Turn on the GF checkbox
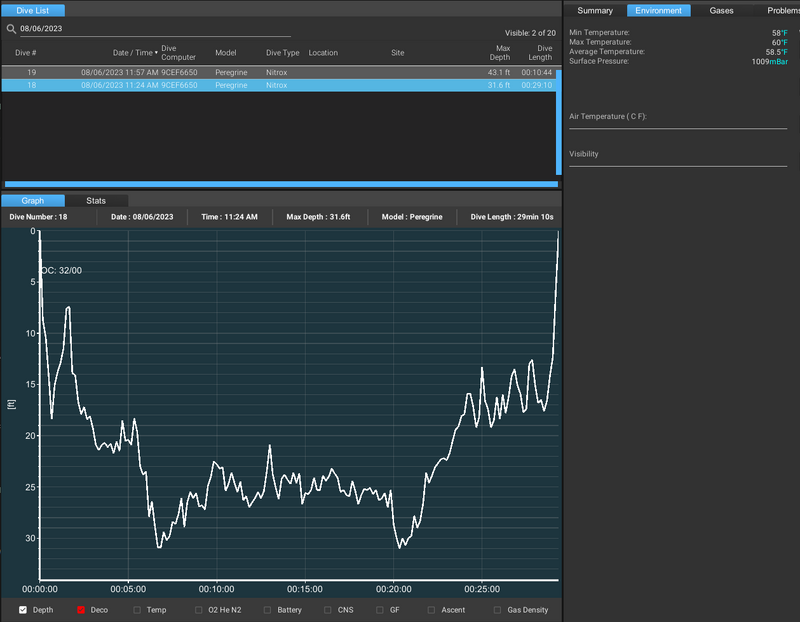 (380, 609)
